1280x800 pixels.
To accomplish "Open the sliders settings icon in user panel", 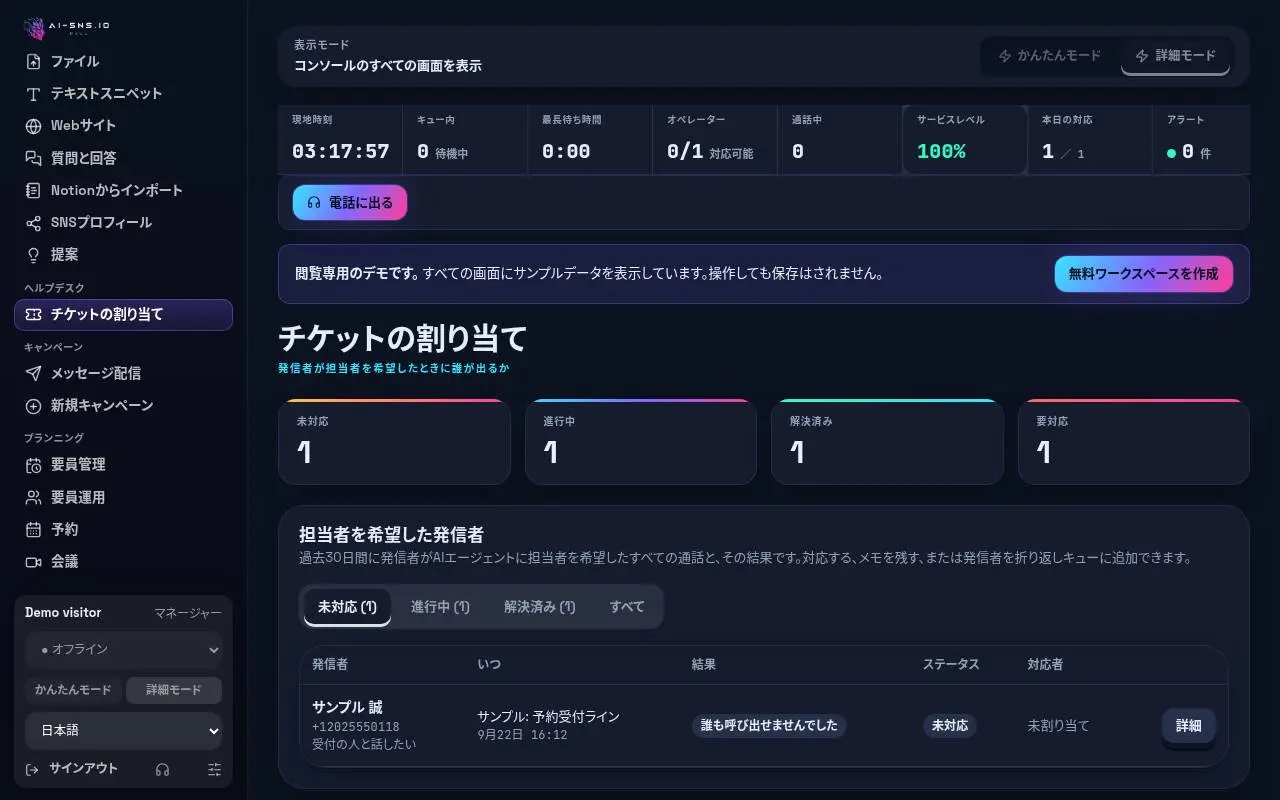I will [214, 769].
